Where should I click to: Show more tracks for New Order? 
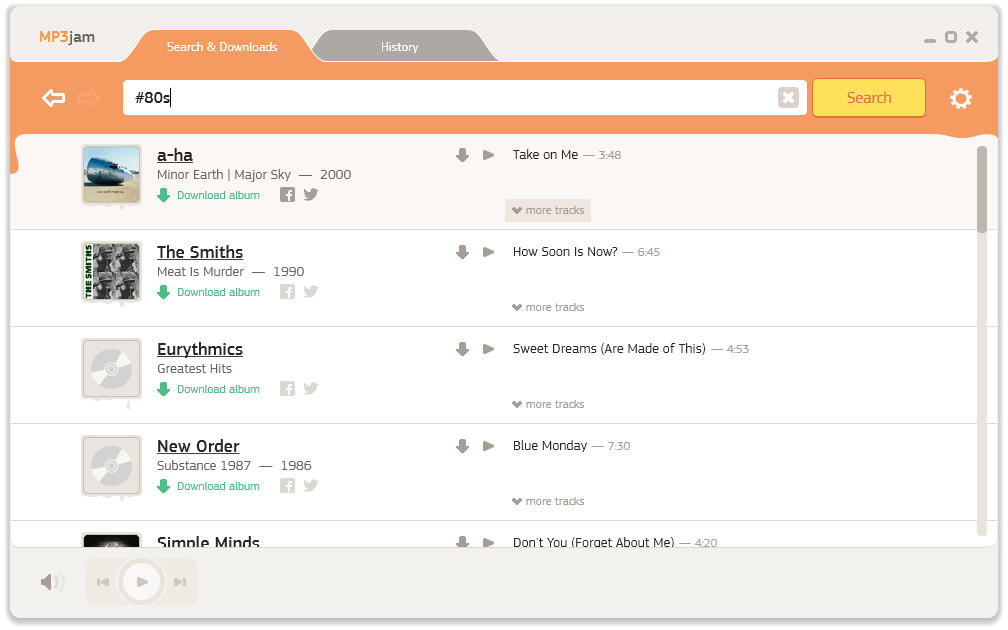pos(548,502)
